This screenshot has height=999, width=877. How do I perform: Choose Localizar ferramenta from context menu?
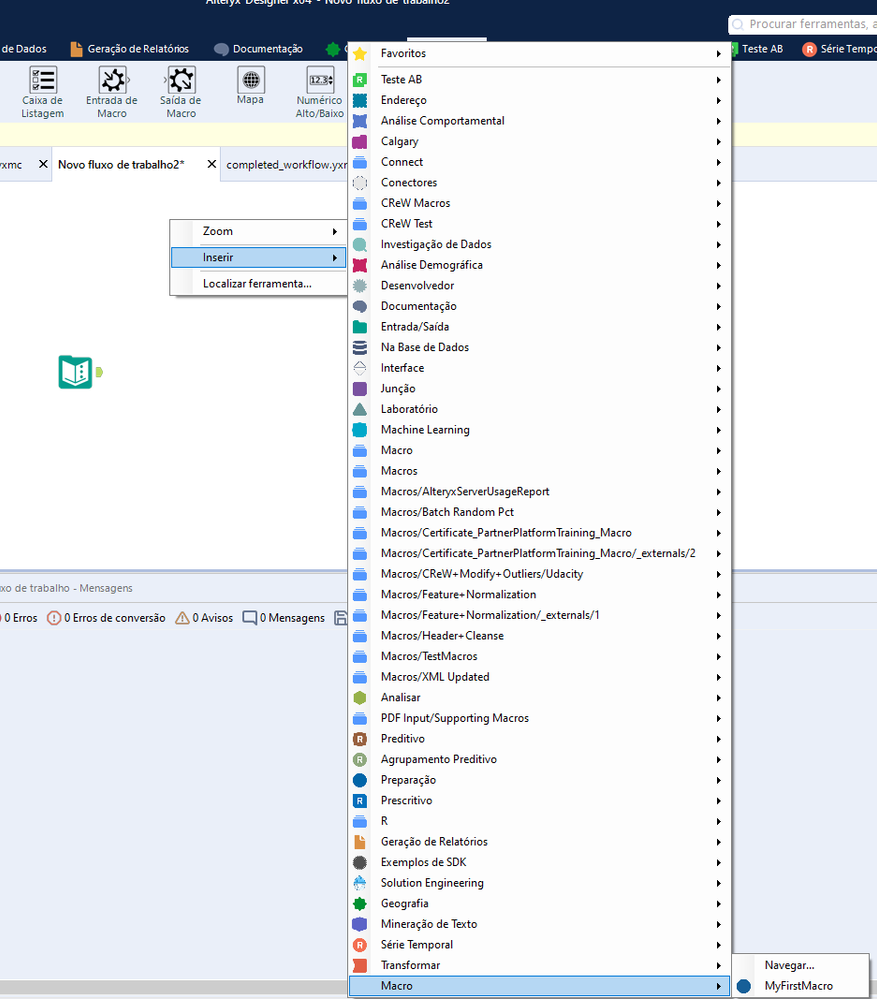[x=258, y=284]
